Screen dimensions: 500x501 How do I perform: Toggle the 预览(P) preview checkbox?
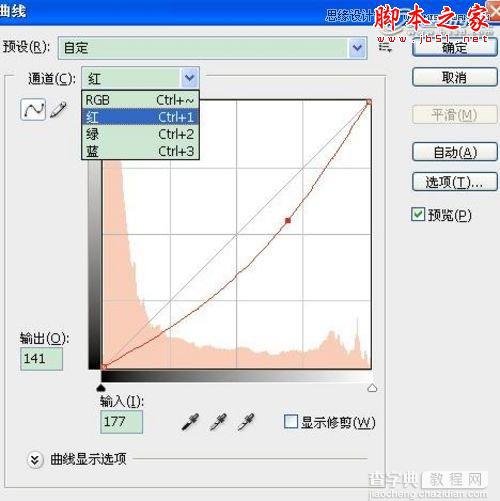(x=418, y=214)
